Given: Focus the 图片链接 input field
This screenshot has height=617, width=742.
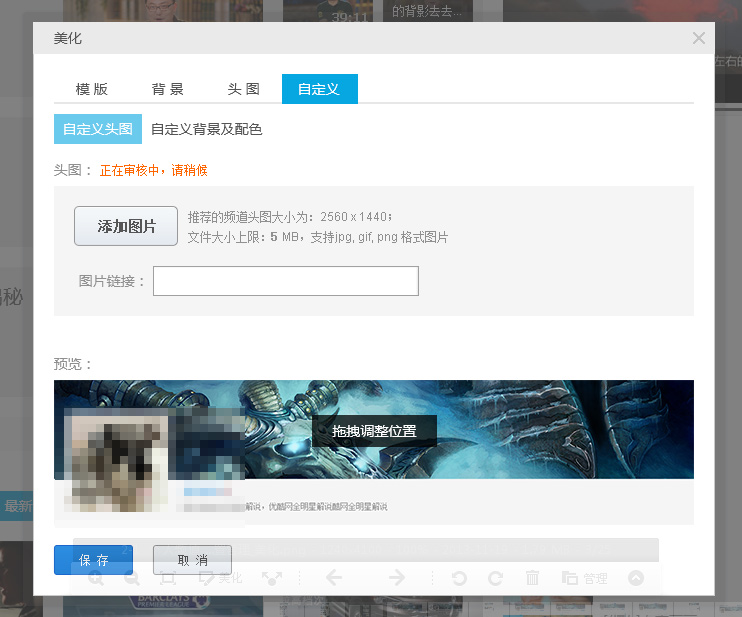Looking at the screenshot, I should (x=286, y=281).
